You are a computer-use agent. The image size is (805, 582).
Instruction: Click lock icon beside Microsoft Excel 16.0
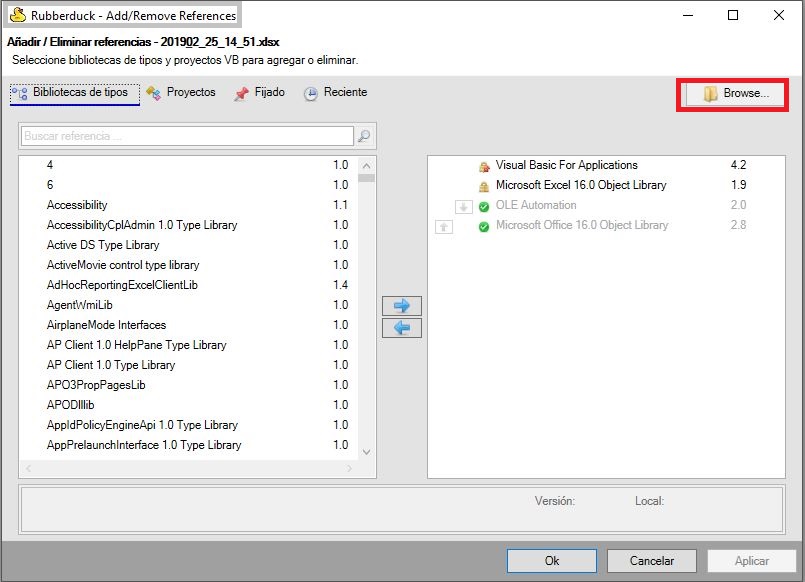[484, 186]
